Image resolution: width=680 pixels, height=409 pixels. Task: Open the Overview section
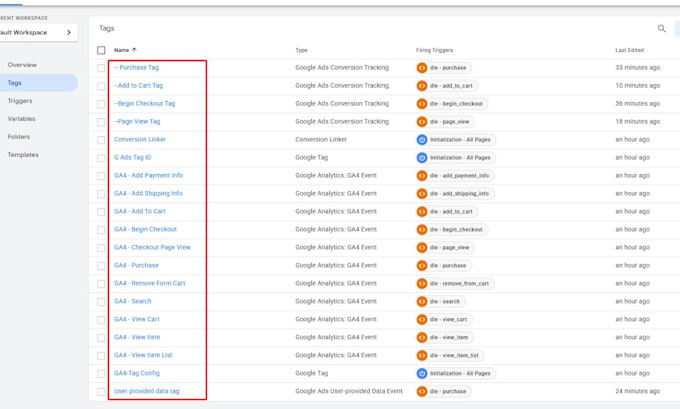(22, 65)
